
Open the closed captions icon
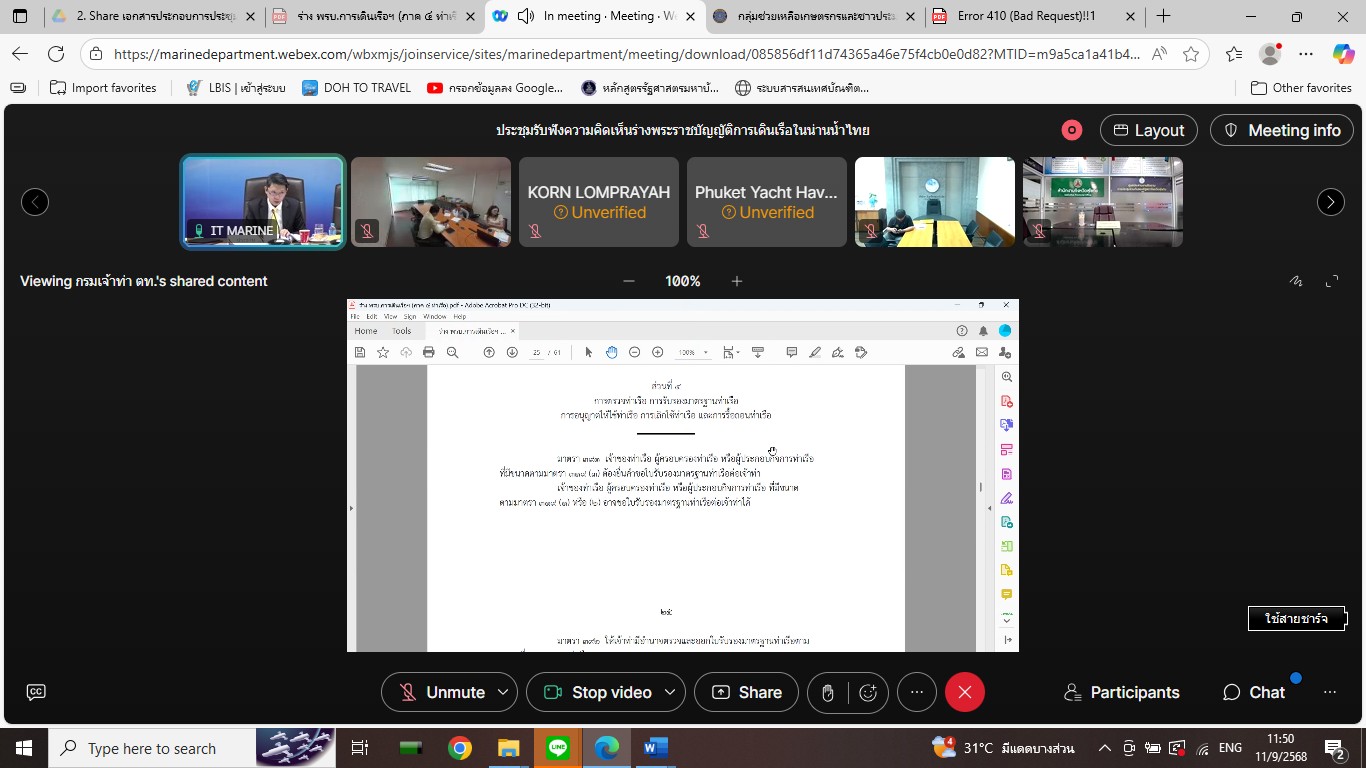click(x=36, y=692)
